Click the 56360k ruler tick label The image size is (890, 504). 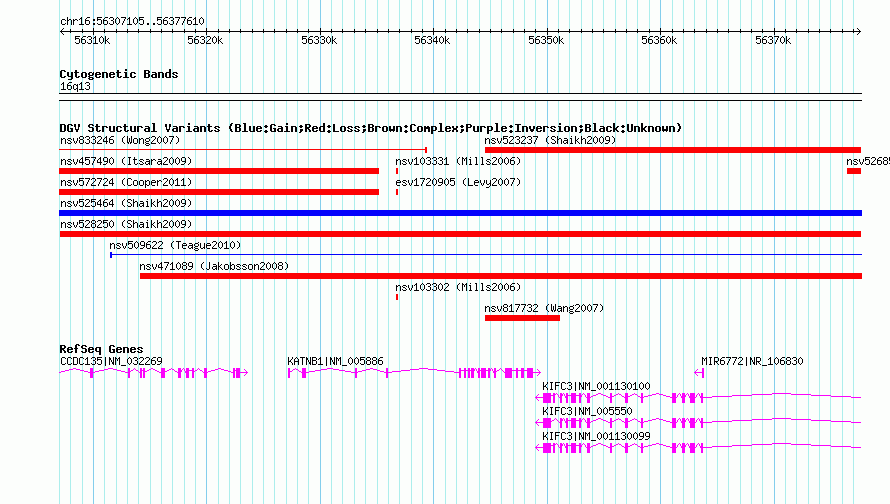(659, 40)
